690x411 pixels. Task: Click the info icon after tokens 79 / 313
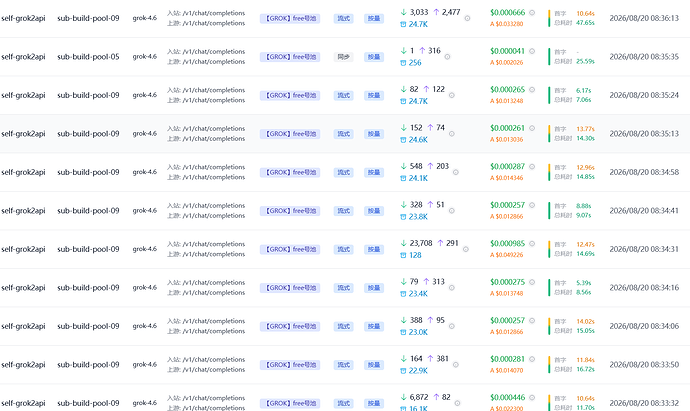click(x=451, y=288)
